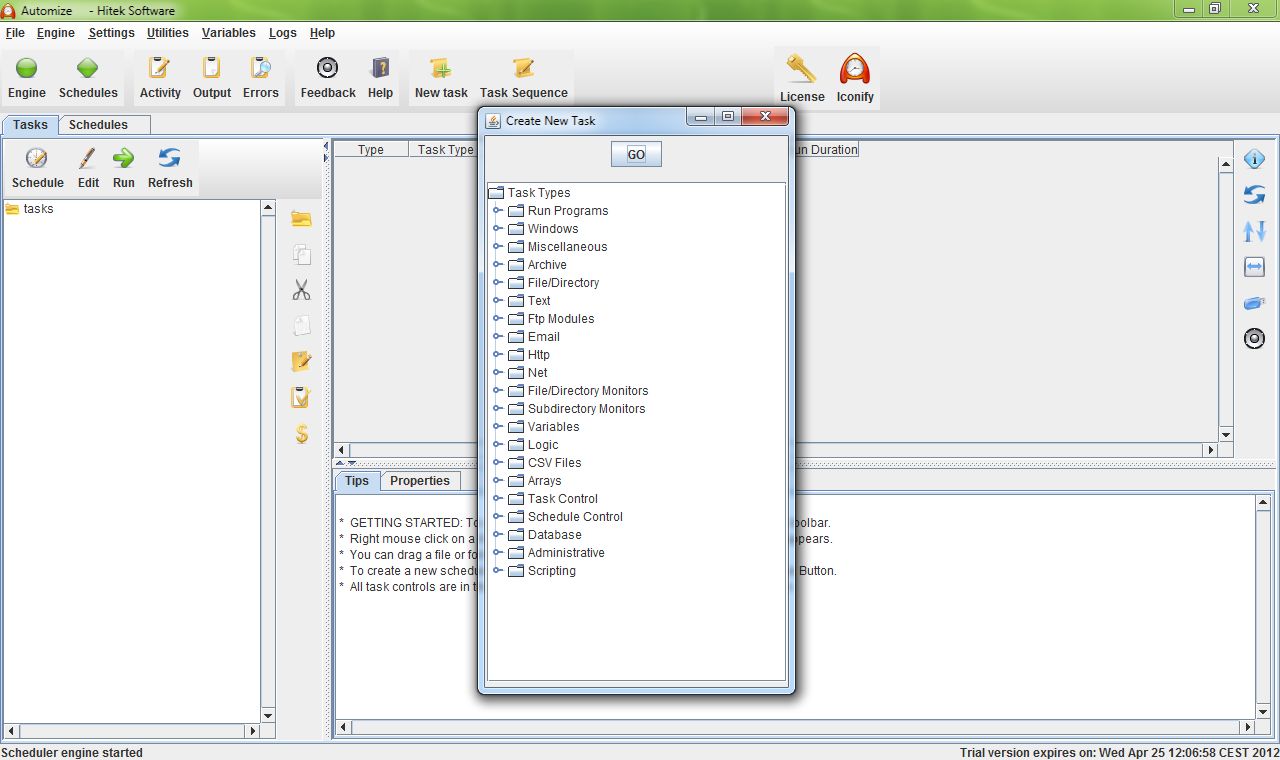Screen dimensions: 1280x760
Task: Expand the Ftp Modules node
Action: tap(498, 319)
